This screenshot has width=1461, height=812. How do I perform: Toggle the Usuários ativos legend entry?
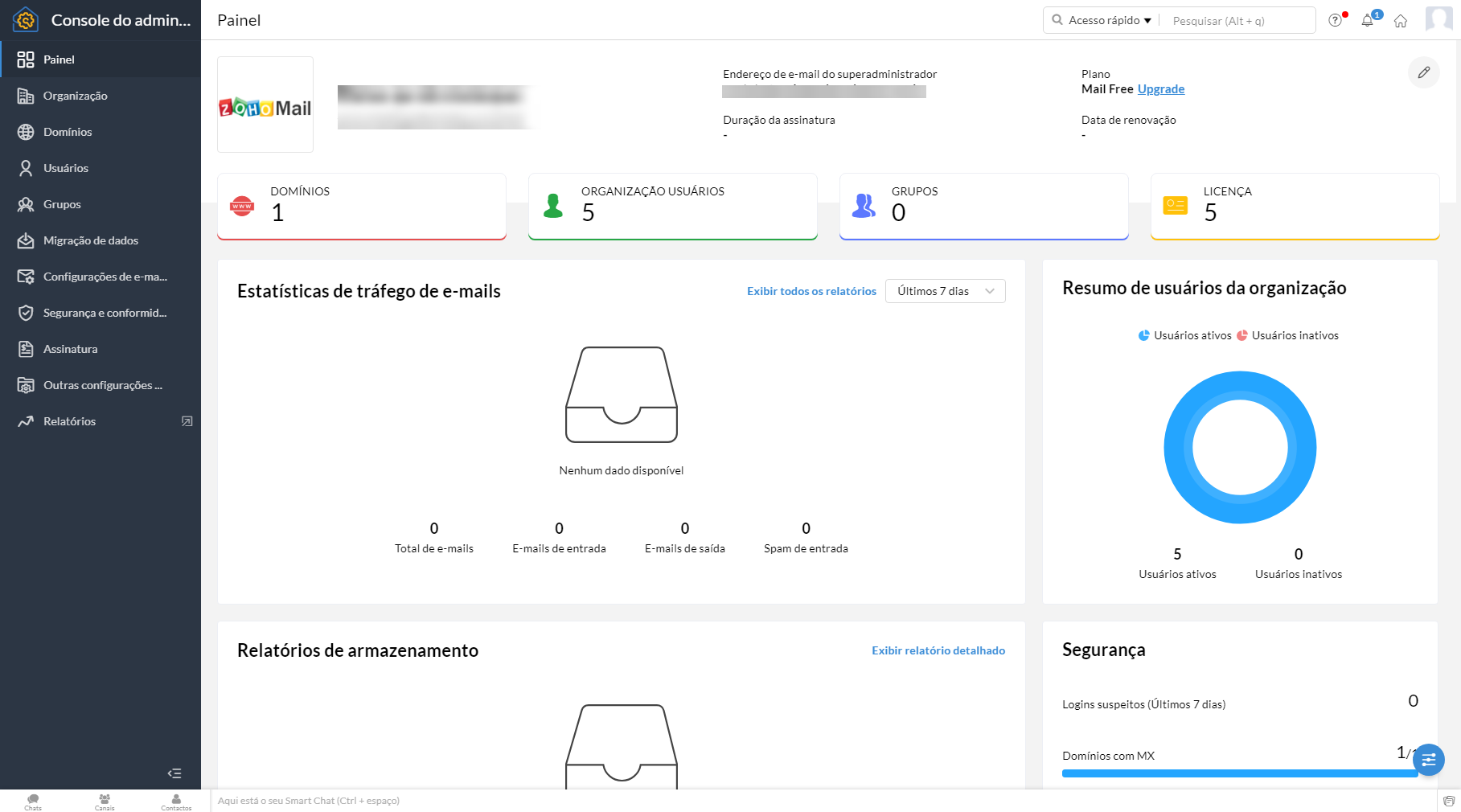click(x=1185, y=335)
